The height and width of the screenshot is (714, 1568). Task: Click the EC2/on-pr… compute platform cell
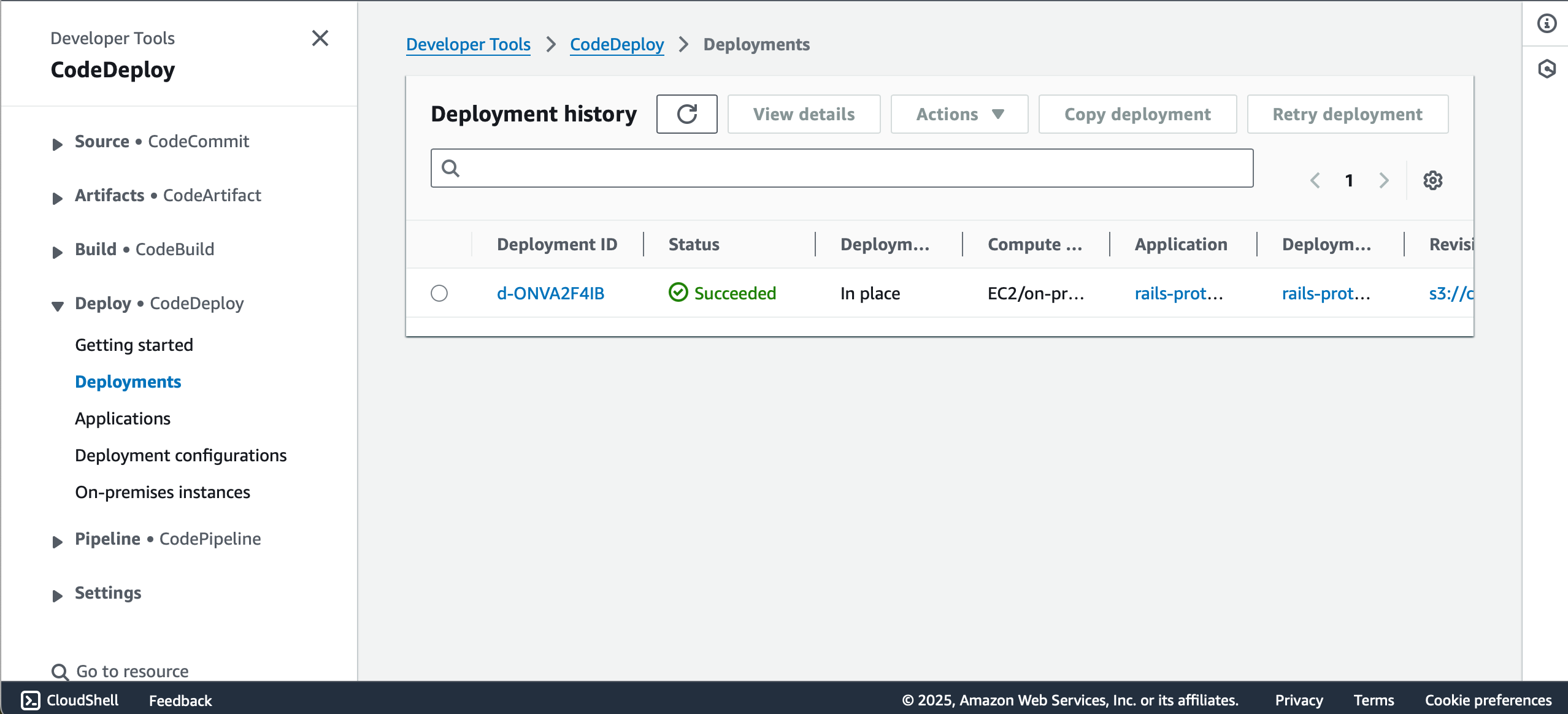pyautogui.click(x=1036, y=293)
